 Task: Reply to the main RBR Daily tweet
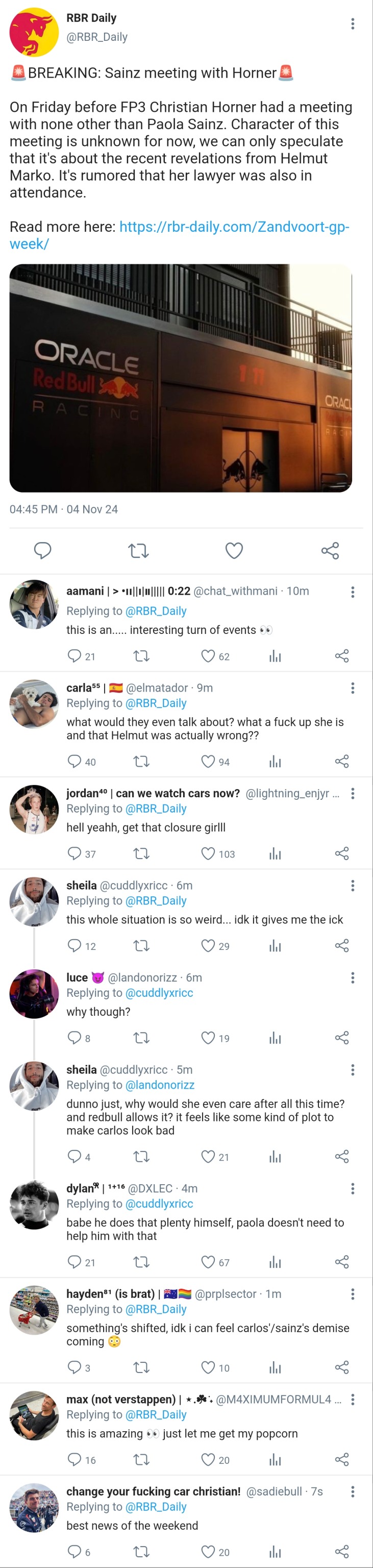click(42, 551)
